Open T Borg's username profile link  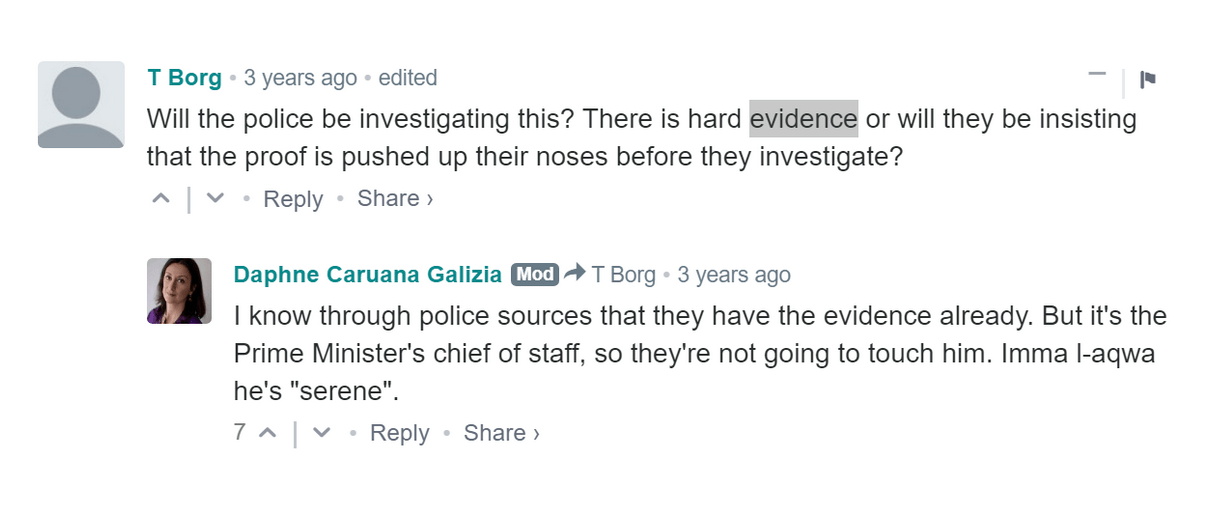[184, 77]
